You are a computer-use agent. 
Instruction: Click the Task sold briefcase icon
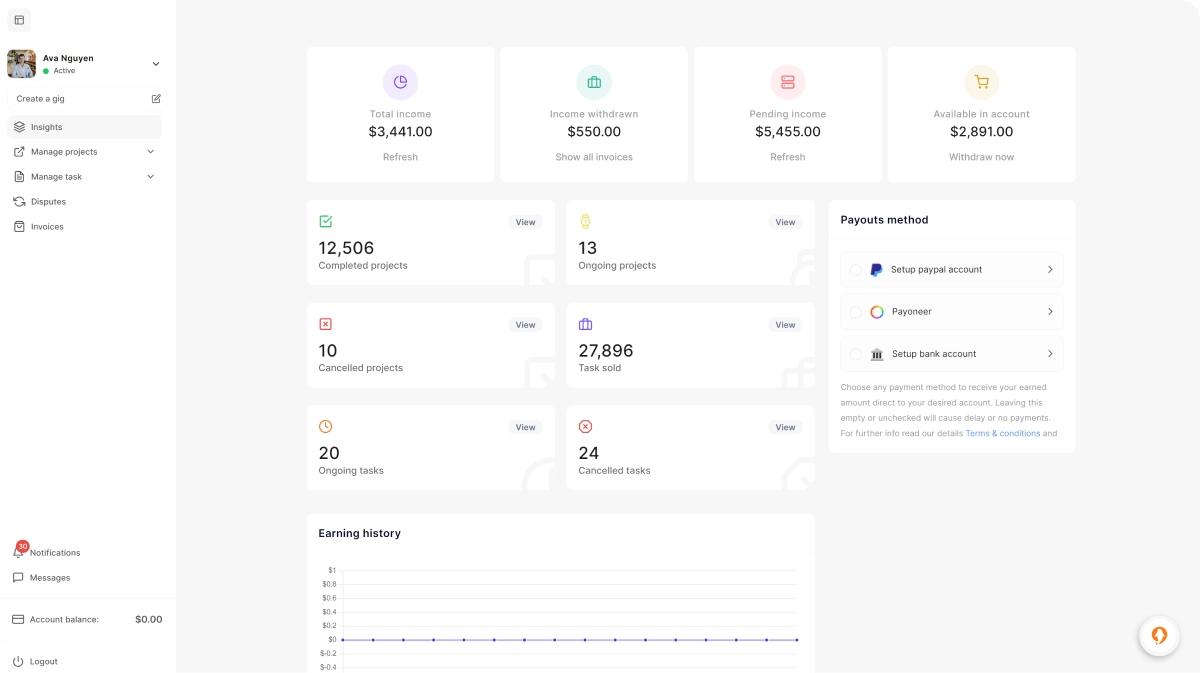click(x=586, y=324)
